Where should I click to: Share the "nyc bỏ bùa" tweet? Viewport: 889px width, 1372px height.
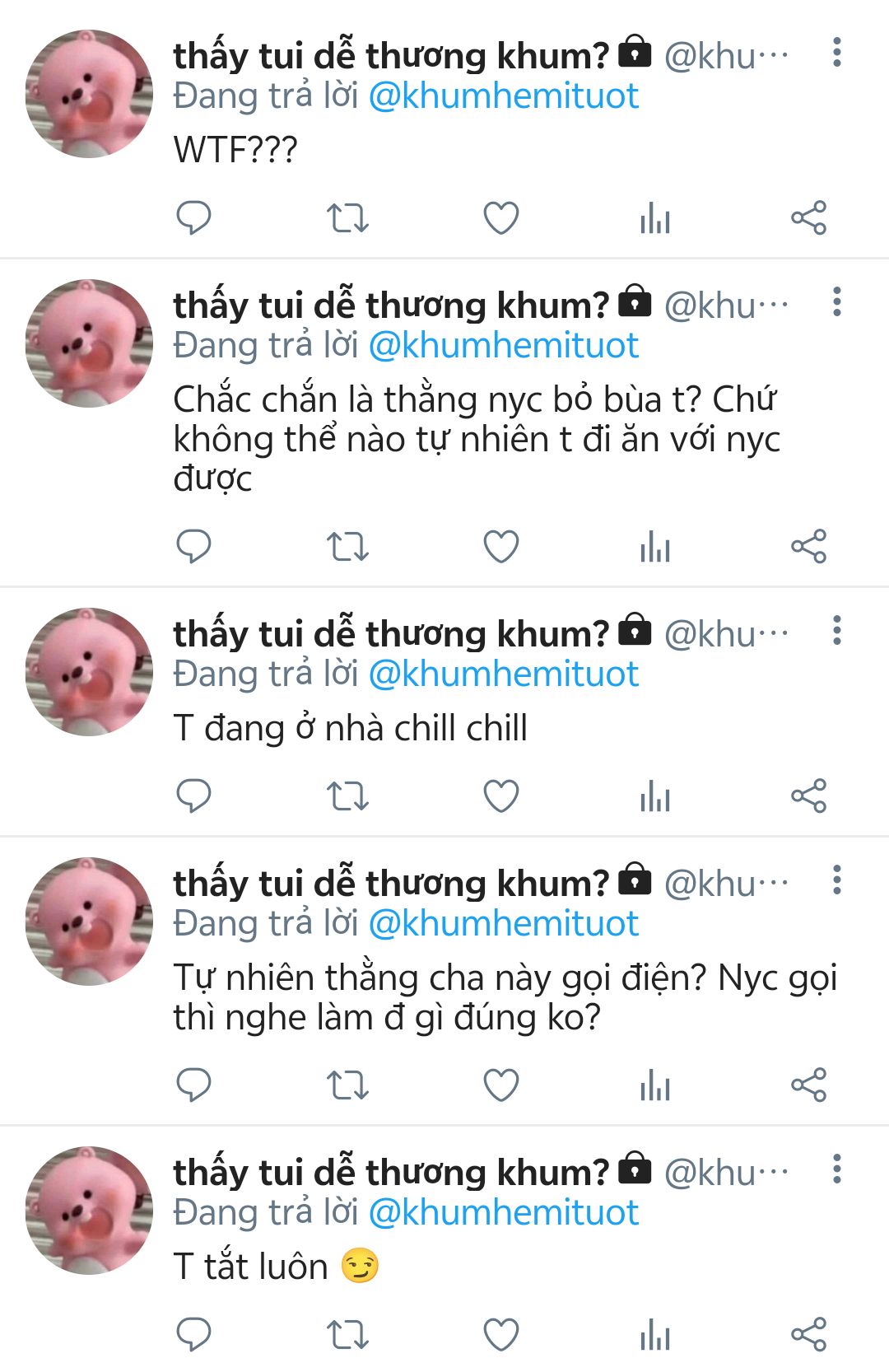pyautogui.click(x=808, y=547)
